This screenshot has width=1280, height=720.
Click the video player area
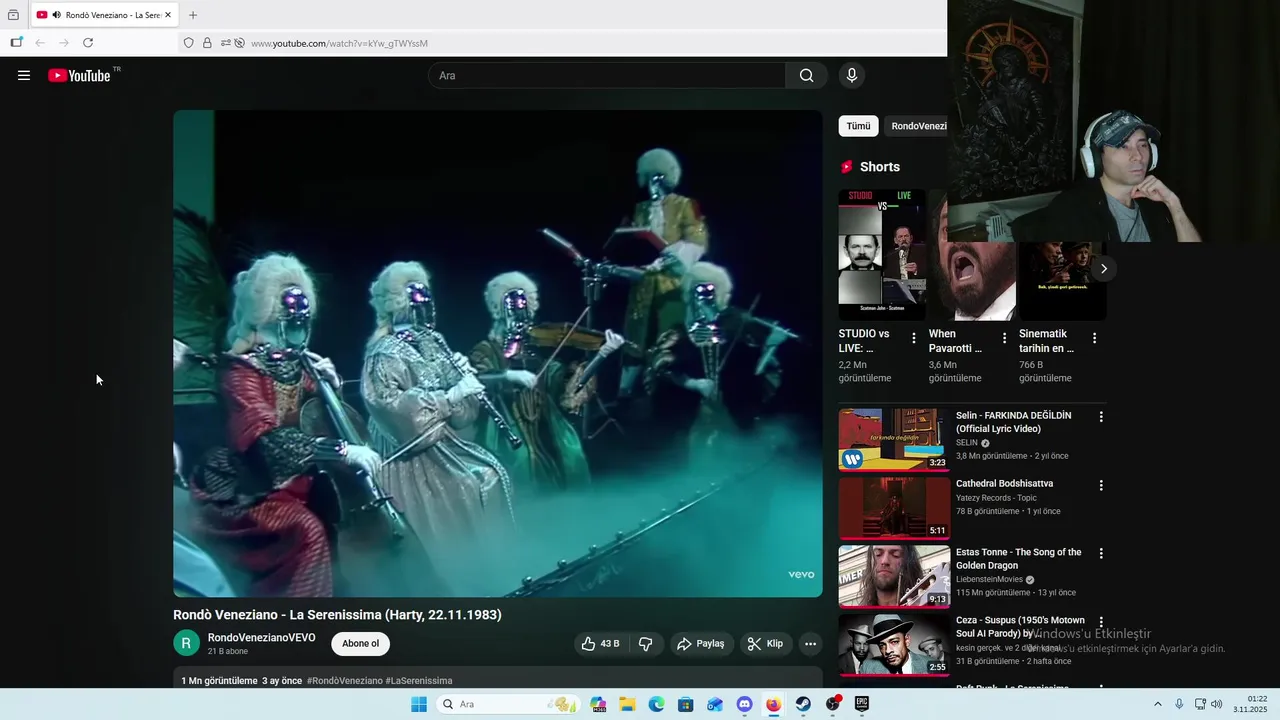pyautogui.click(x=498, y=353)
